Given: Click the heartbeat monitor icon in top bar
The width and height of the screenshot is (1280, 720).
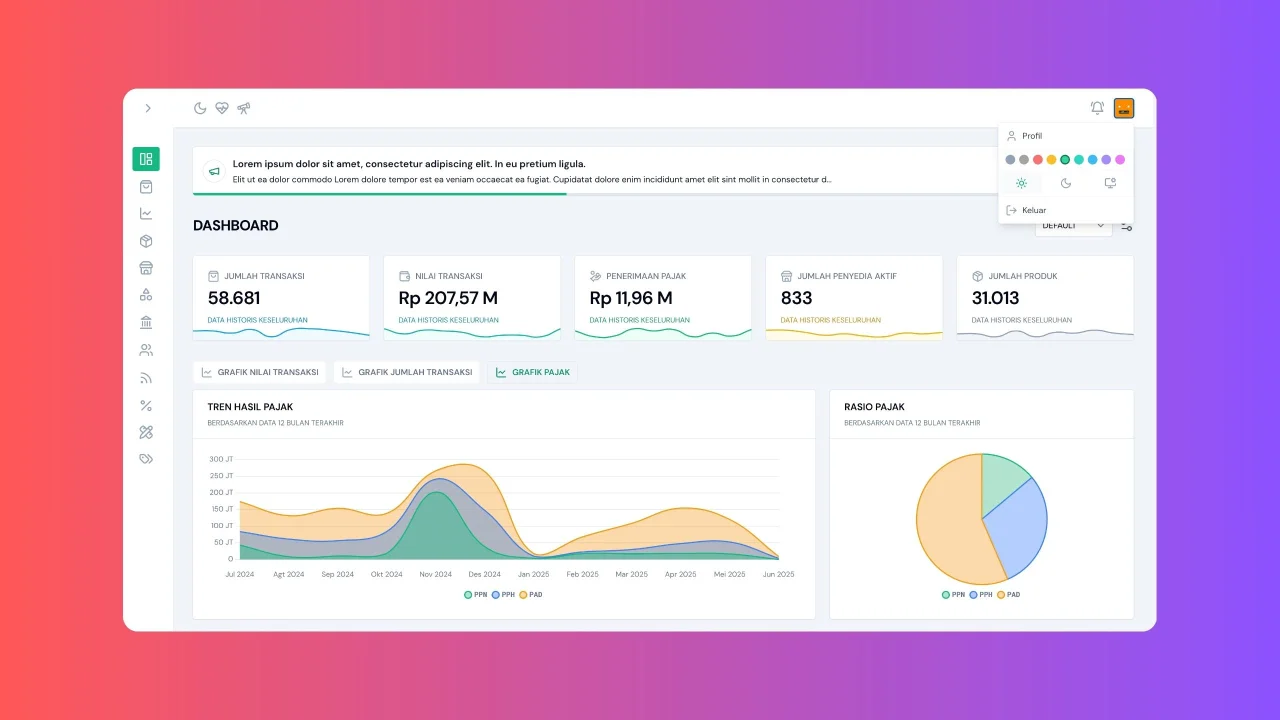Looking at the screenshot, I should [x=222, y=108].
